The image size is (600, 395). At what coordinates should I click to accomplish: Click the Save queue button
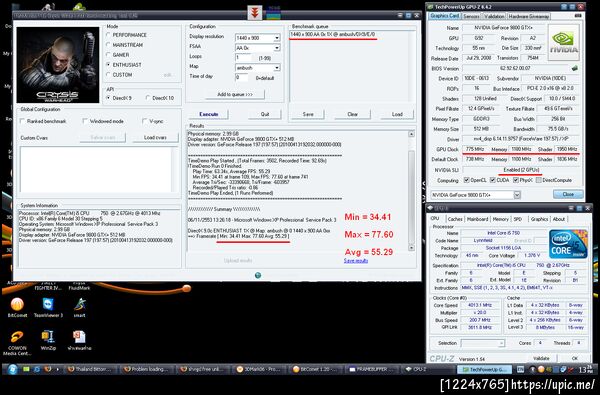click(x=308, y=114)
